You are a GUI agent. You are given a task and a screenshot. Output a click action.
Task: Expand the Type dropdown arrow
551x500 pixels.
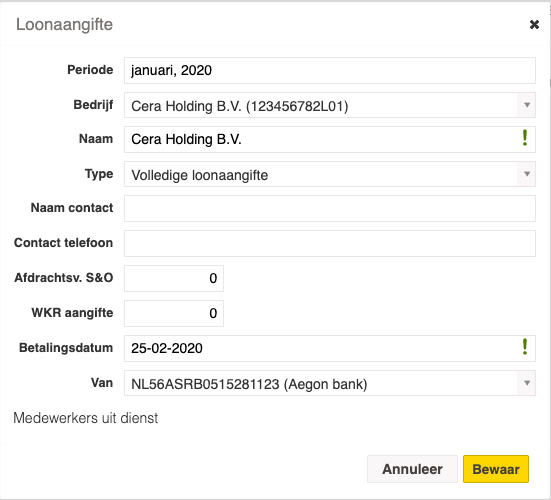(526, 174)
